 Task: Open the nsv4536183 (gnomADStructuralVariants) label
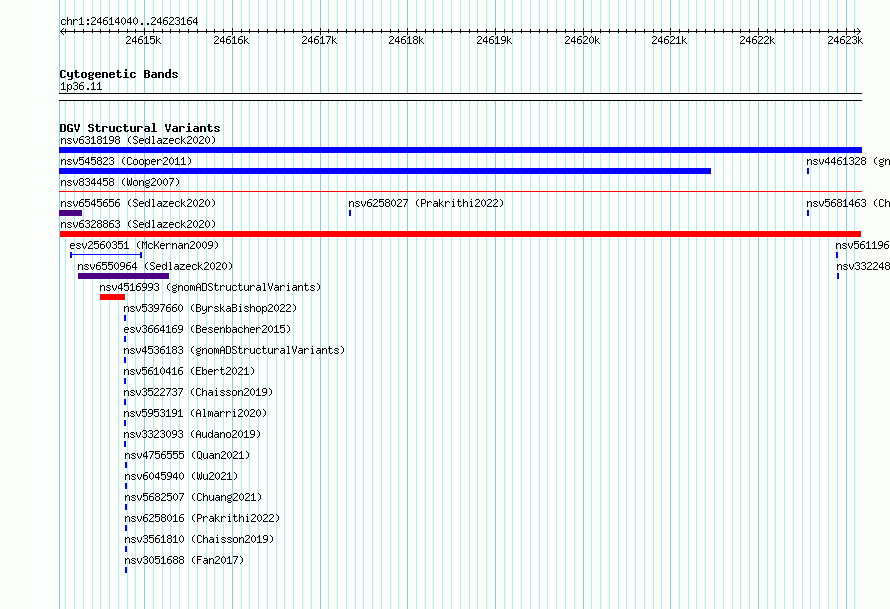234,350
